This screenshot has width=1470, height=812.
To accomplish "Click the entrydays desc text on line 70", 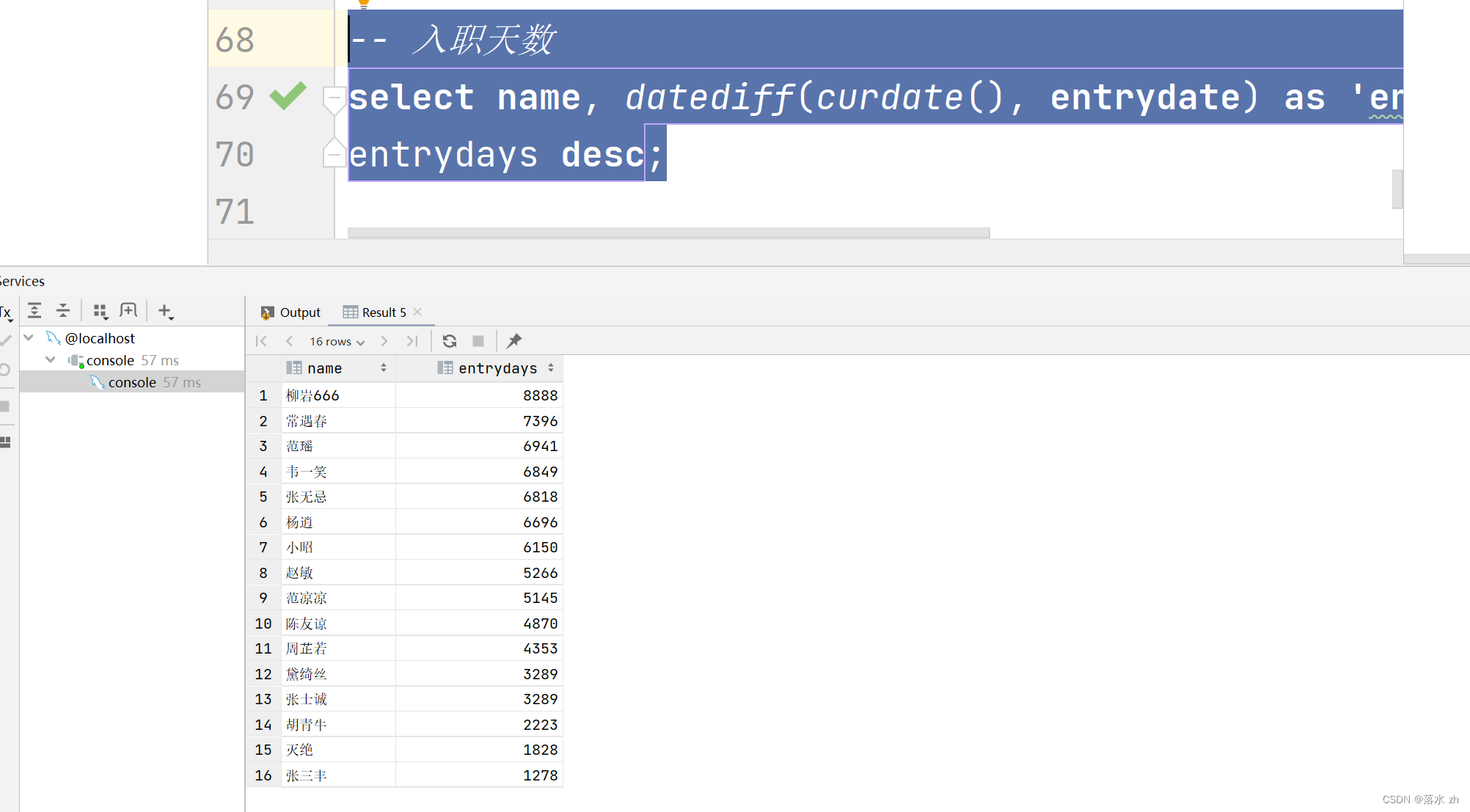I will point(496,155).
